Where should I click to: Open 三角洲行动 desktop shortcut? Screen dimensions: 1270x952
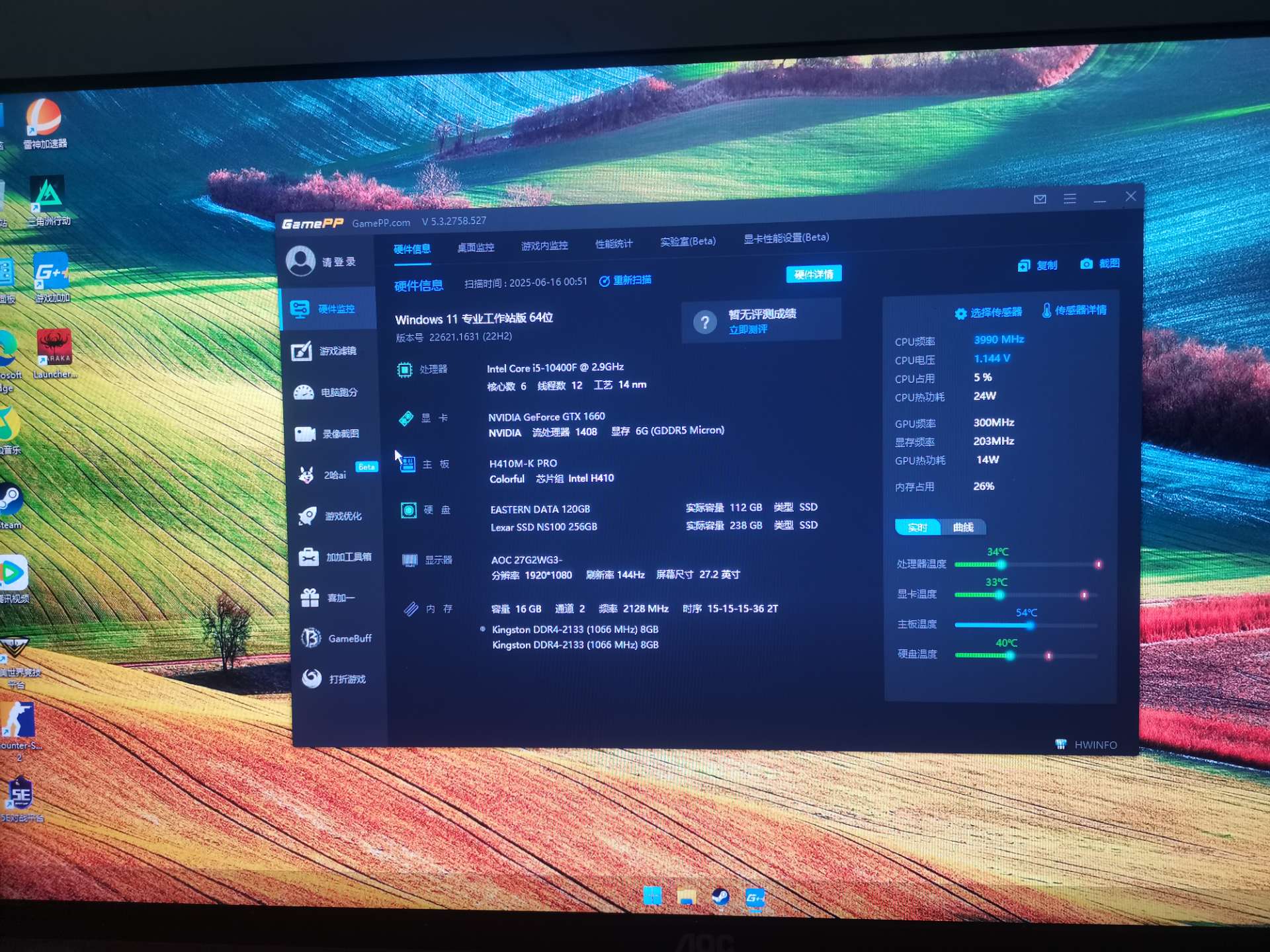click(x=48, y=201)
